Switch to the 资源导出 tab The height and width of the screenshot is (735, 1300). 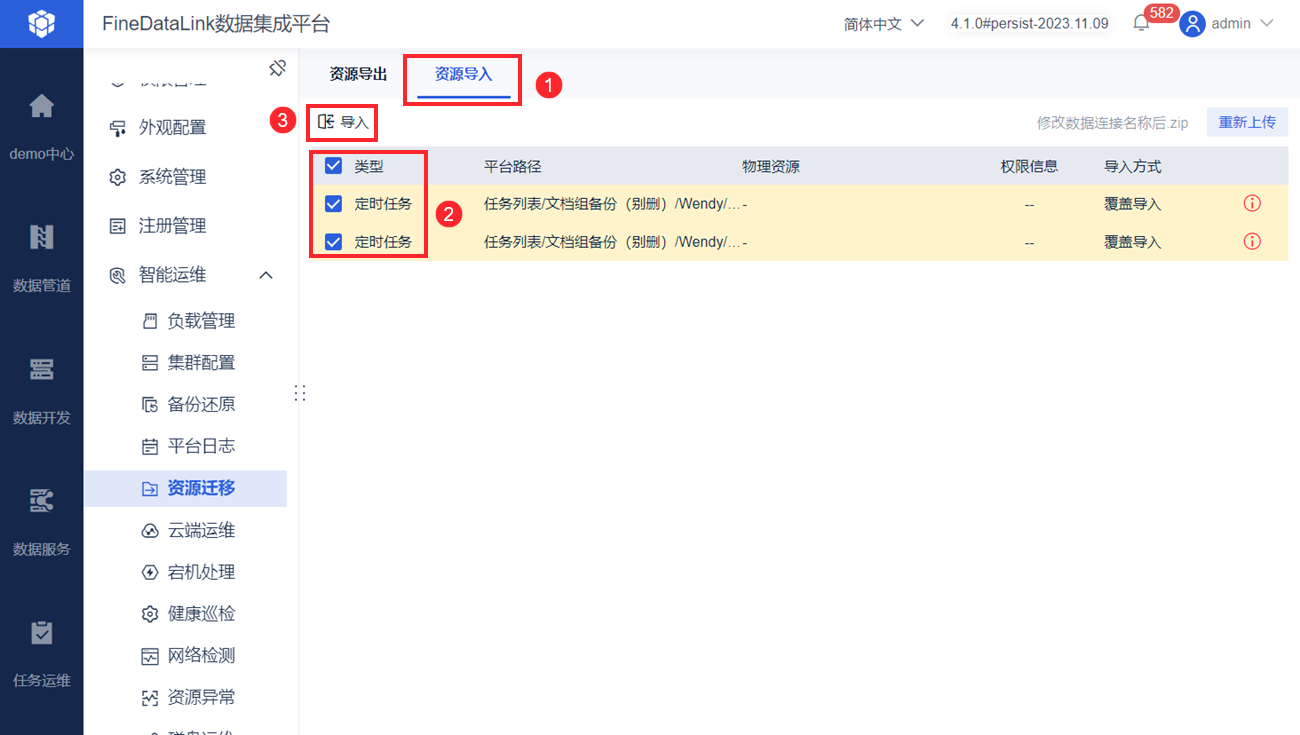click(x=358, y=74)
